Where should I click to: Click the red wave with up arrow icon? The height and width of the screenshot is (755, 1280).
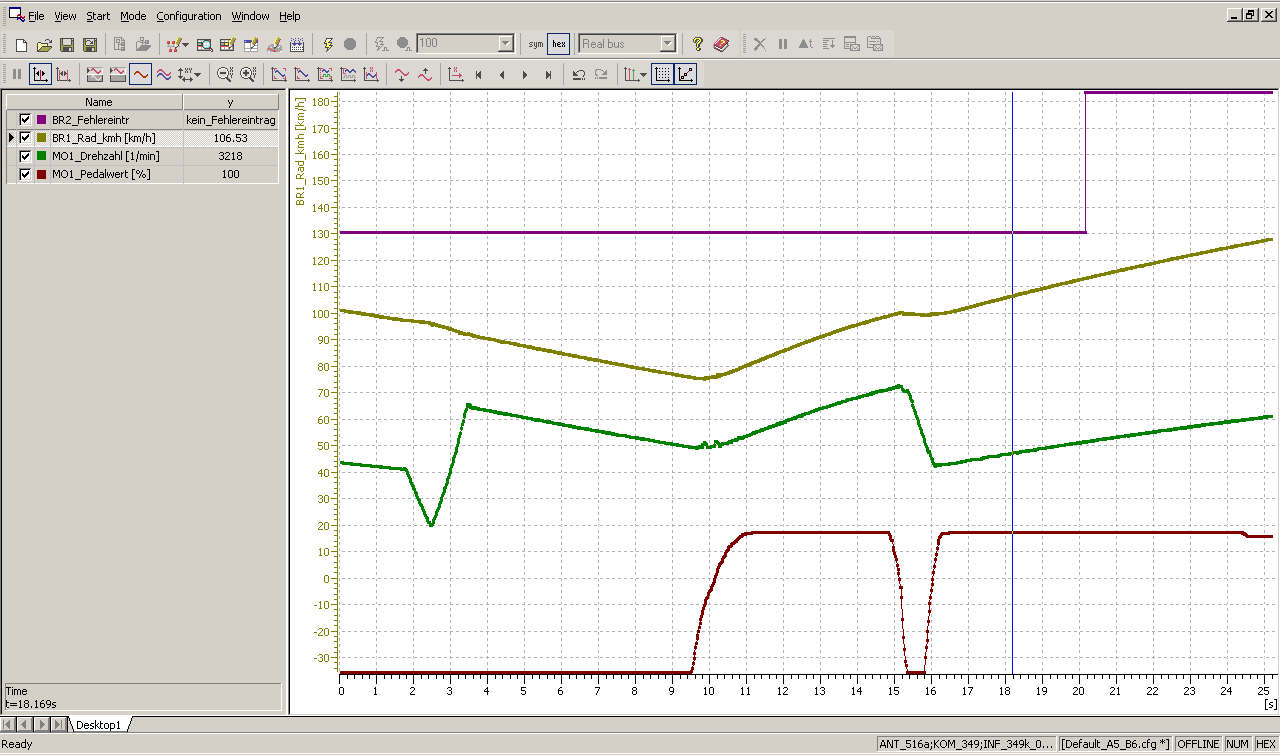point(425,74)
